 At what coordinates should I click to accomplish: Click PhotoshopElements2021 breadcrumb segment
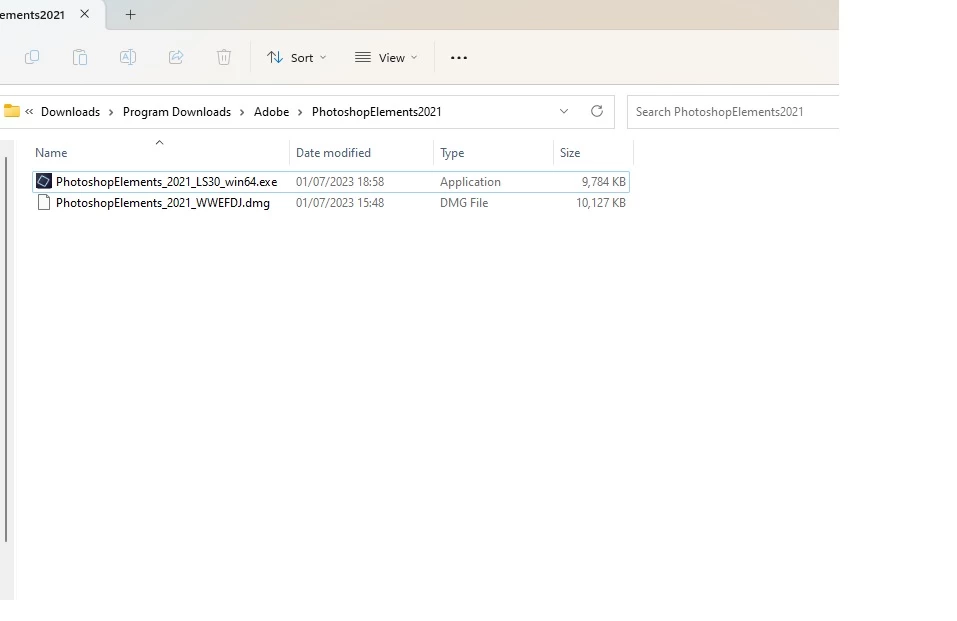coord(377,112)
